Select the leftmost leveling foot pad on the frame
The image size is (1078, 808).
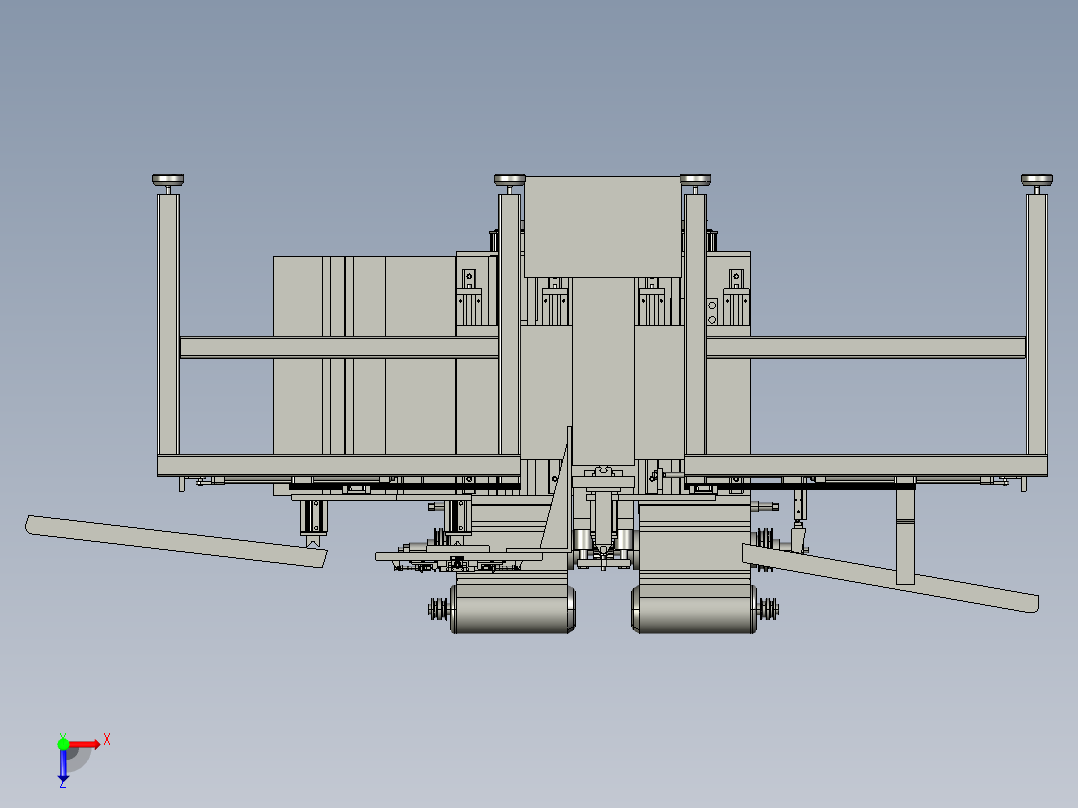point(168,179)
